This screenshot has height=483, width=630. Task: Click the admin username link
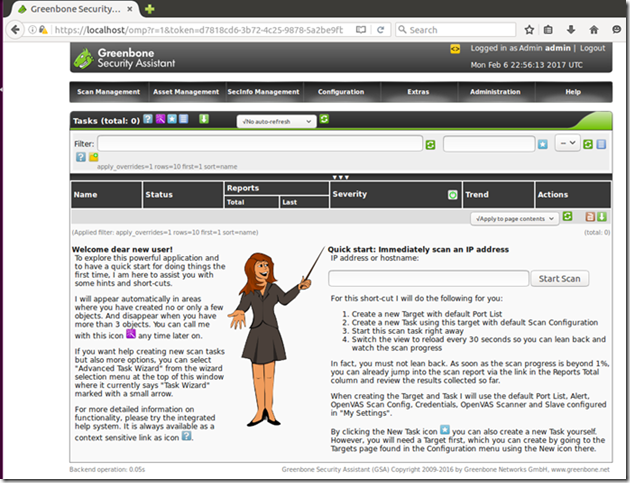tap(558, 48)
